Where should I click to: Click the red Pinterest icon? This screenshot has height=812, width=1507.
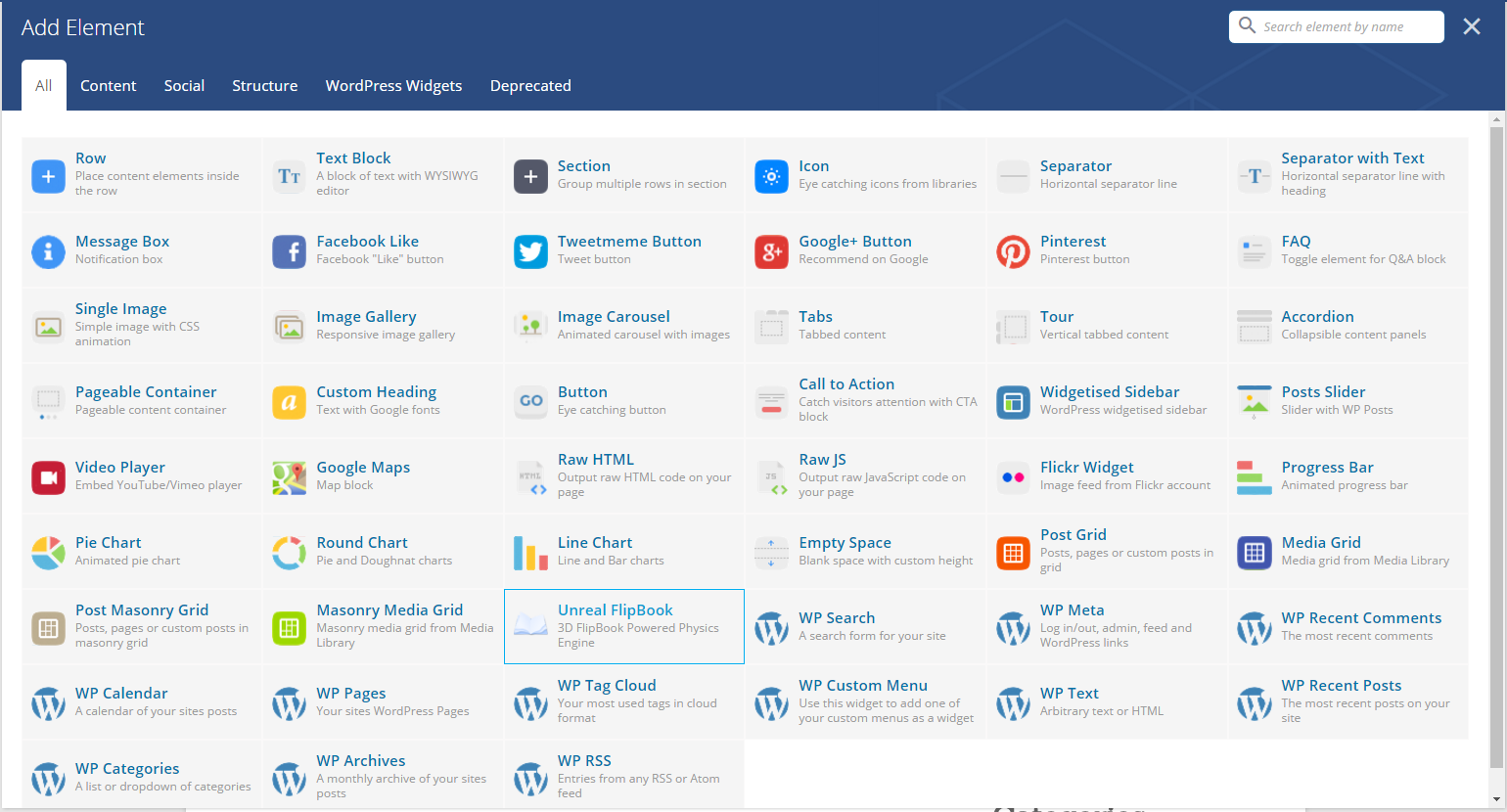click(1013, 251)
